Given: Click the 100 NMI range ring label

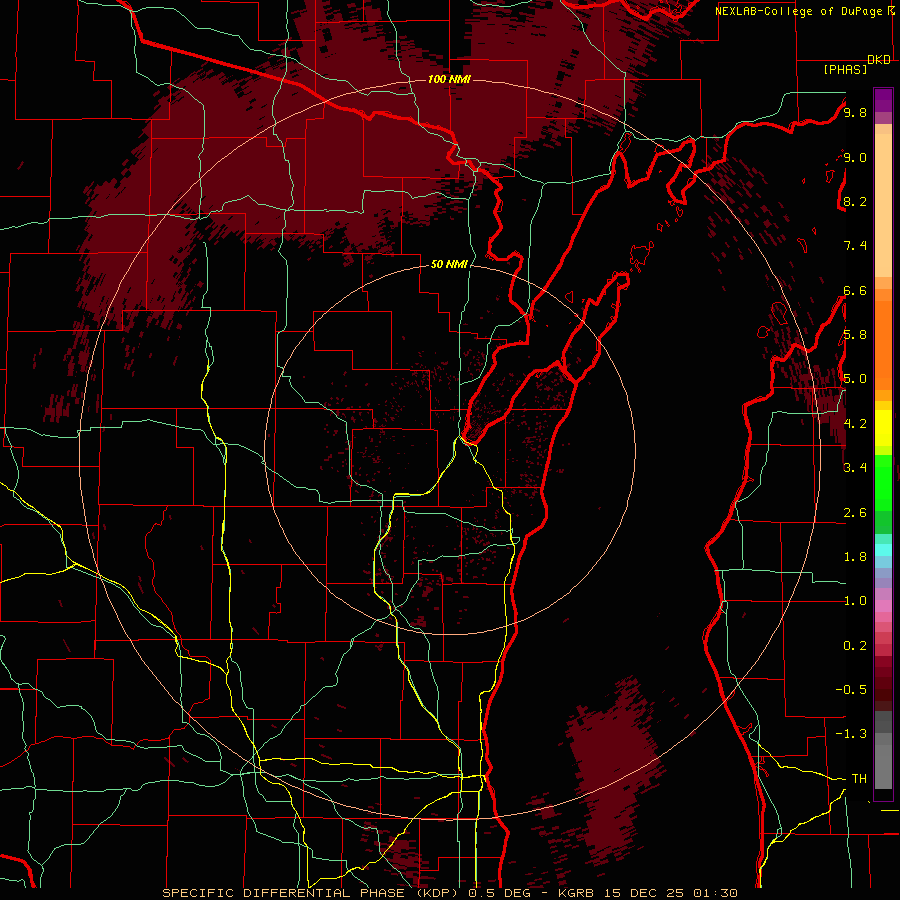Looking at the screenshot, I should (x=449, y=79).
